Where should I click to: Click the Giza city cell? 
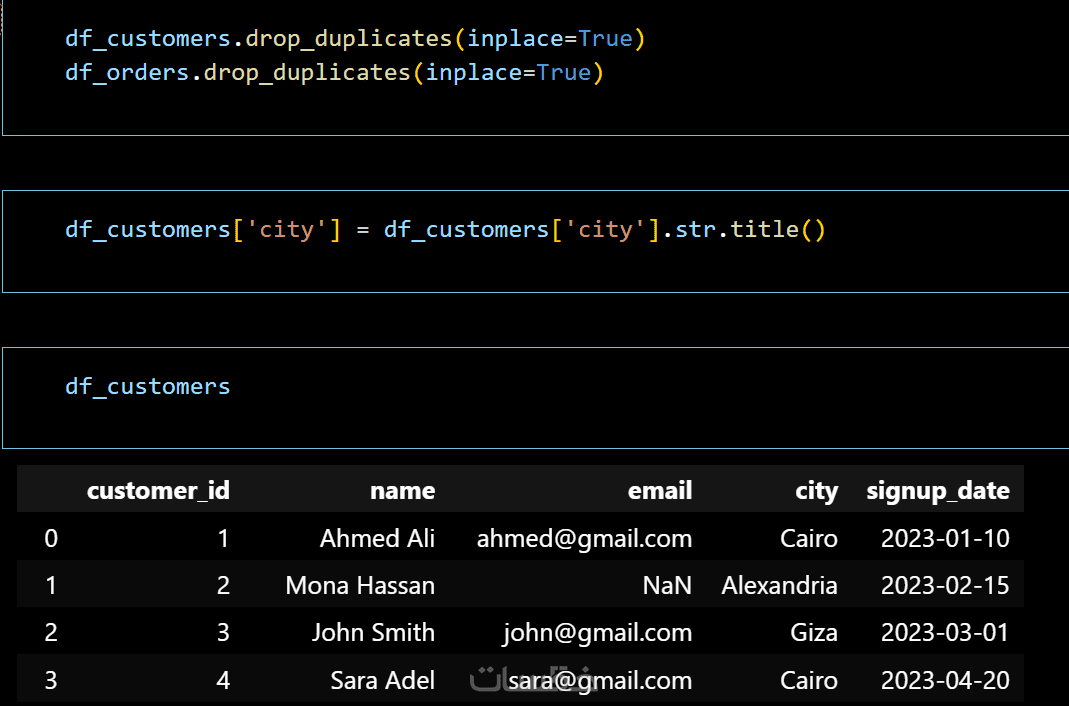point(814,632)
